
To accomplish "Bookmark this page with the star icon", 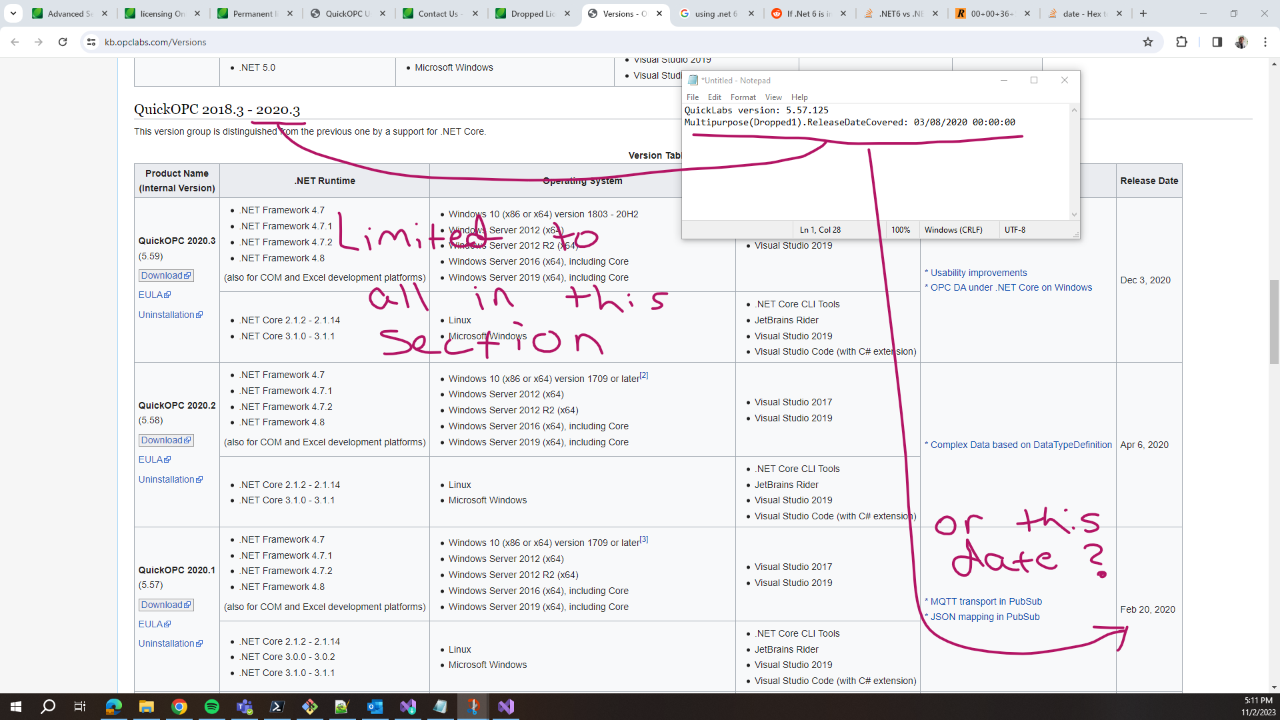I will tap(1148, 42).
